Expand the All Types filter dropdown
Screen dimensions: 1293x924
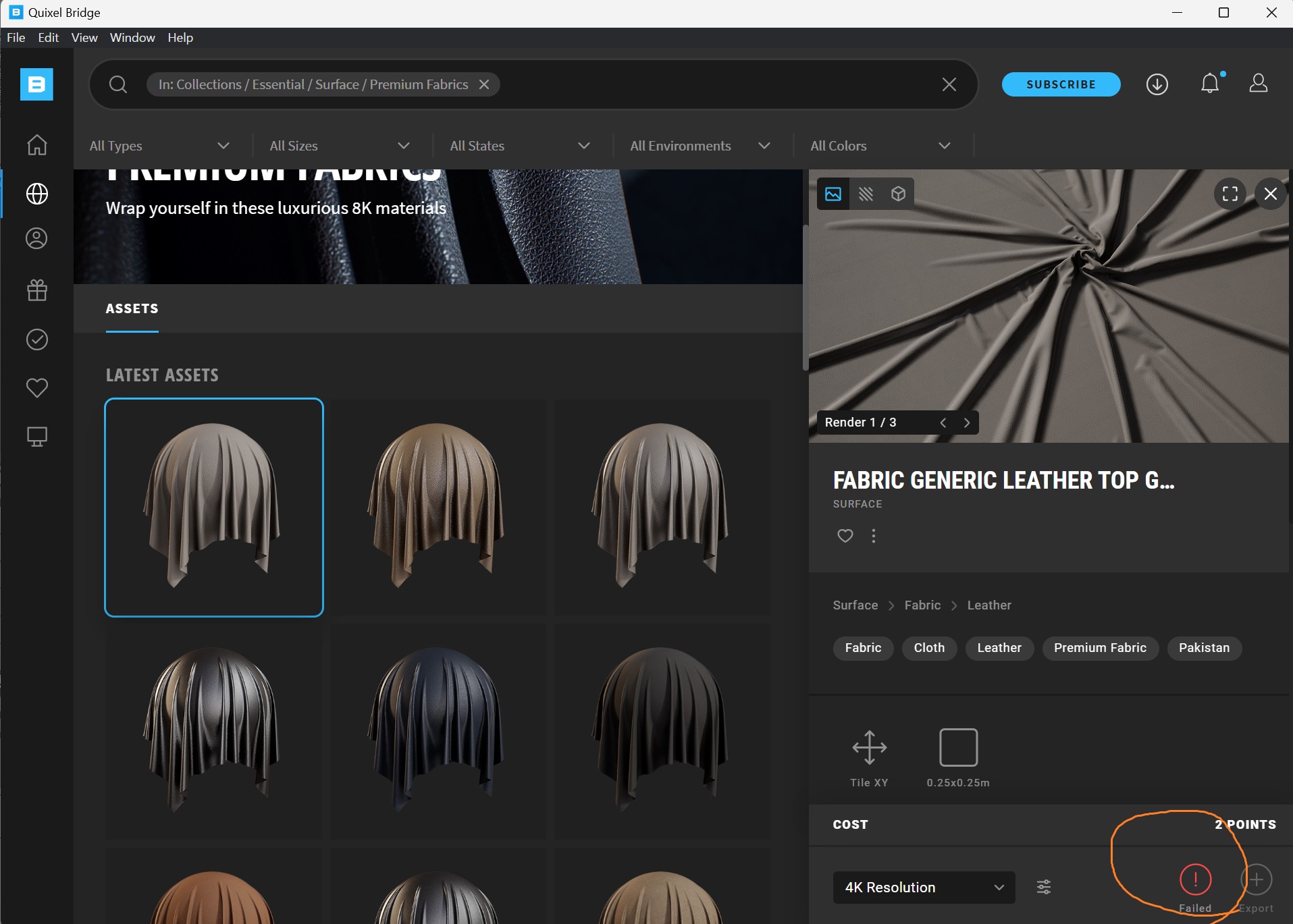click(x=160, y=146)
